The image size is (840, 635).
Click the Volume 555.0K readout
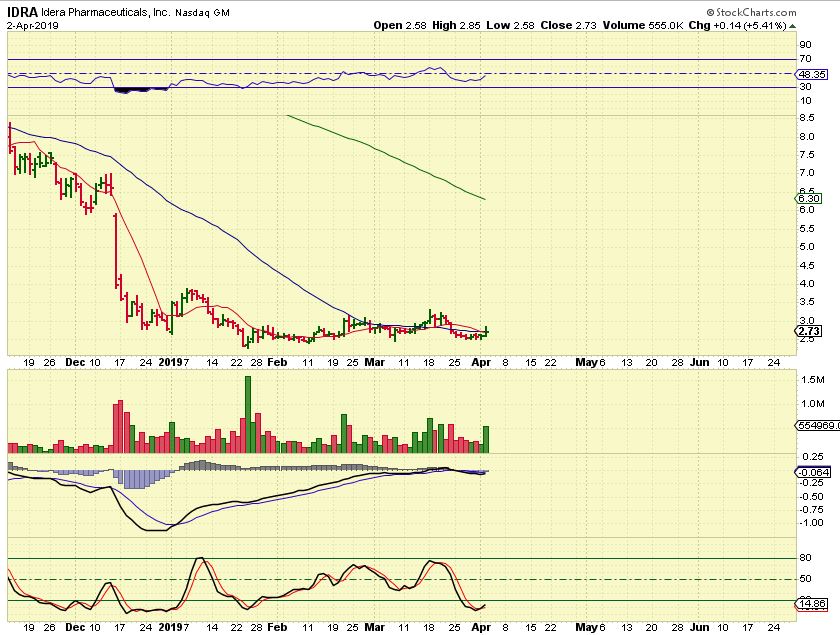[x=642, y=25]
